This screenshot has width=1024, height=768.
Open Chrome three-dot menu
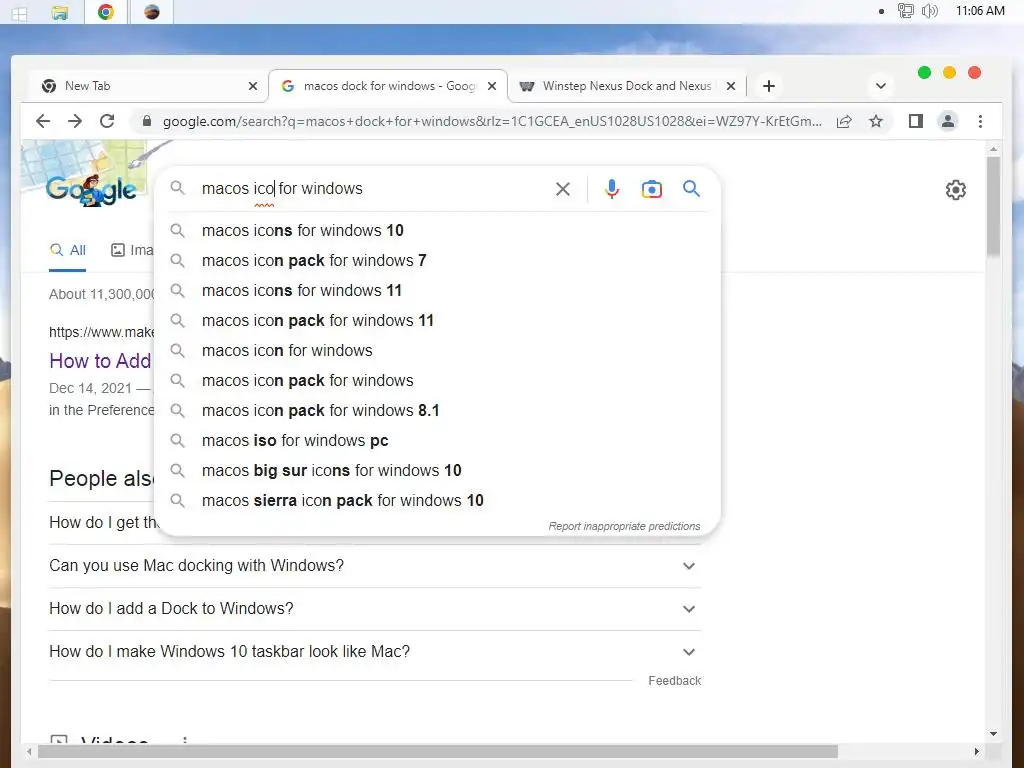(980, 121)
